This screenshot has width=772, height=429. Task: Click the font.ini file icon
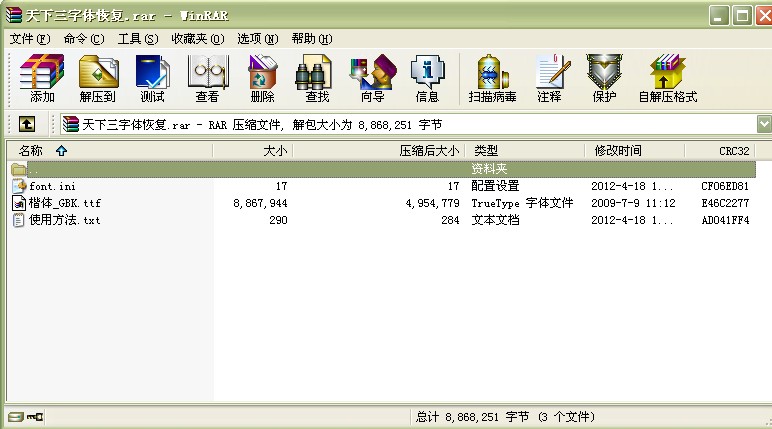[19, 186]
